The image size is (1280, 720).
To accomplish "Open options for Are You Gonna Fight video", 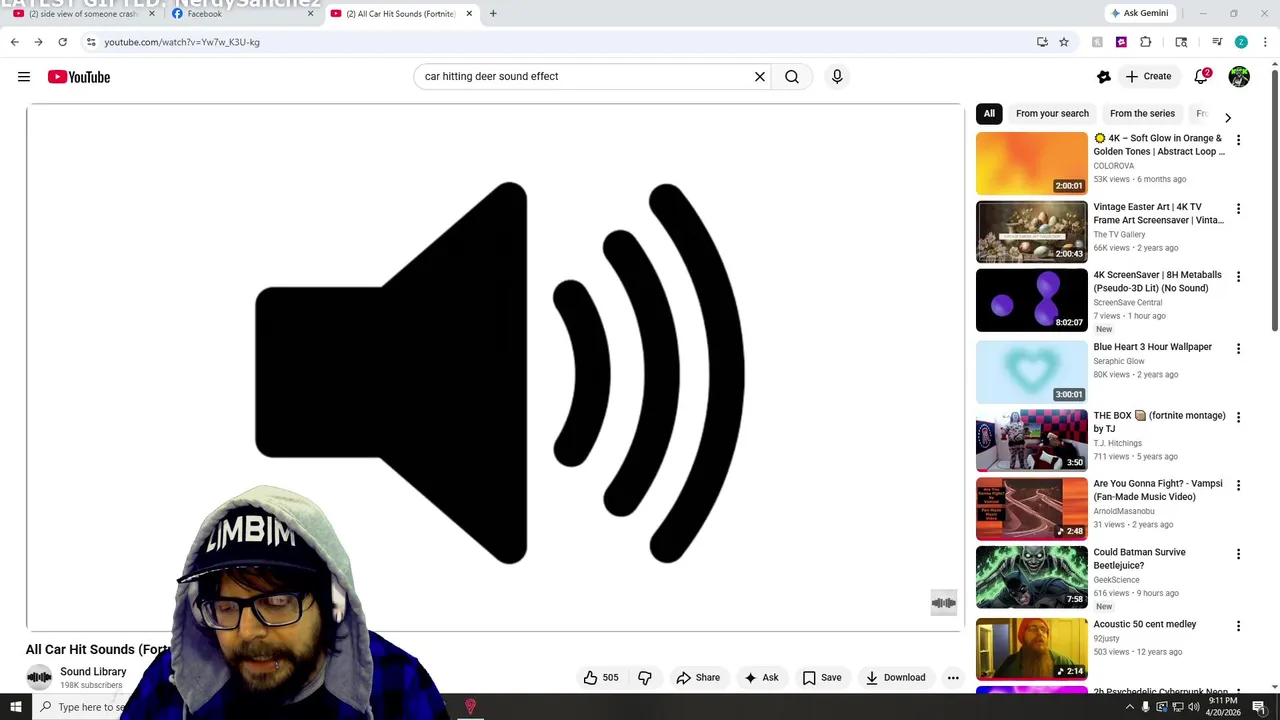I will 1238,485.
